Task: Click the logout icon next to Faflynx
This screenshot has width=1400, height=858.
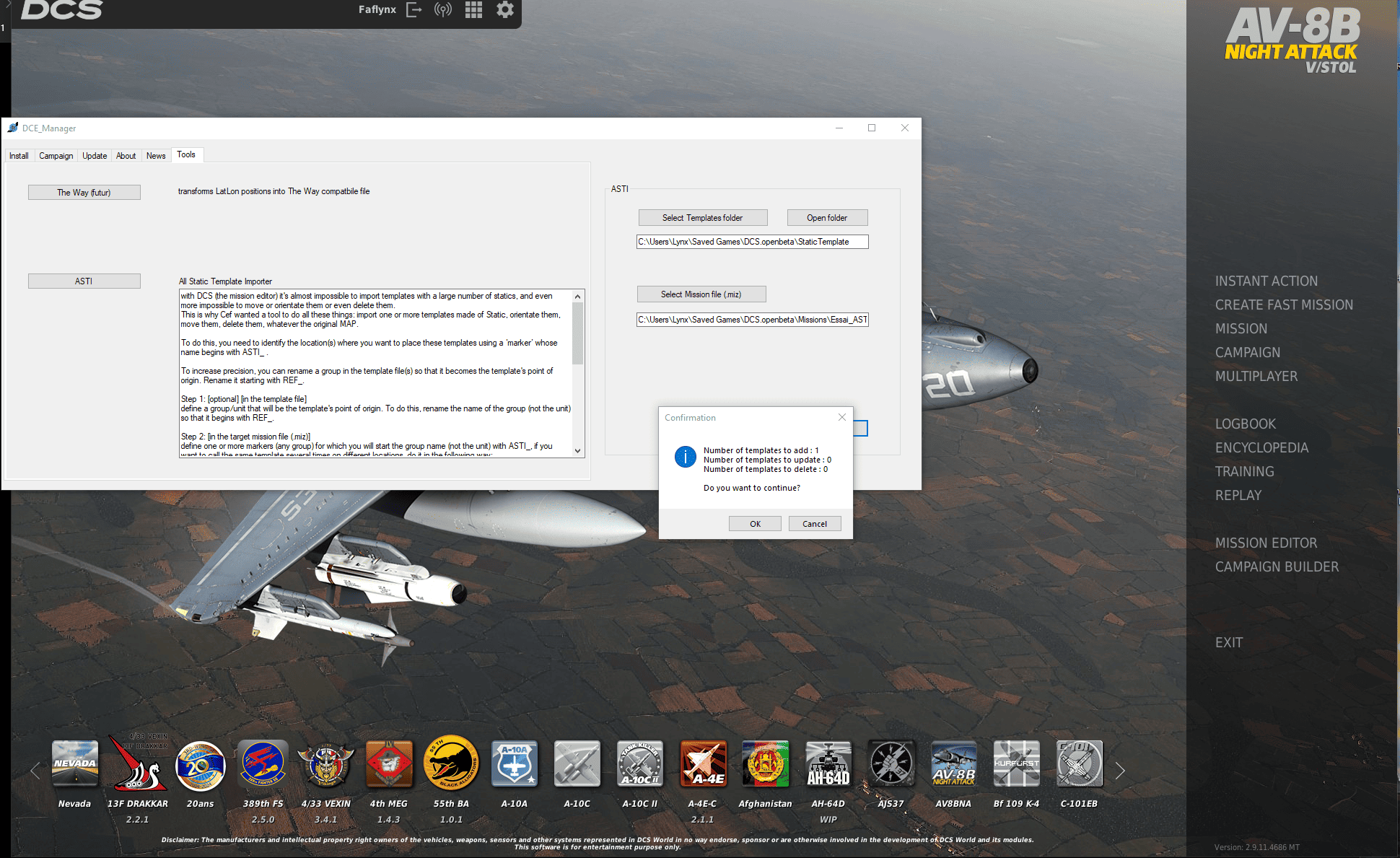Action: click(x=414, y=10)
